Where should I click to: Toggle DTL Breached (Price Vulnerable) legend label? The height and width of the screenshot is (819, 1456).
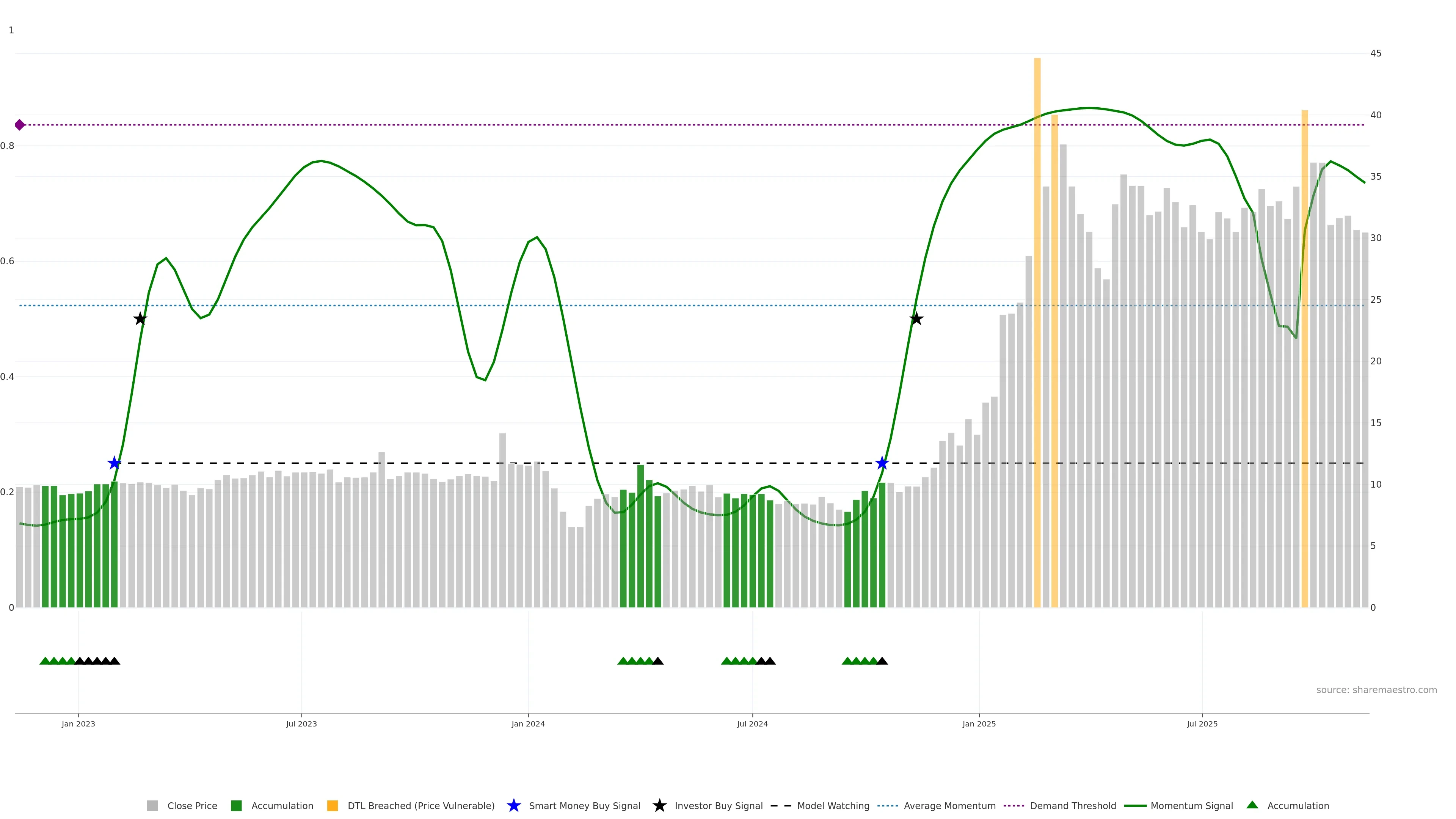(x=420, y=805)
